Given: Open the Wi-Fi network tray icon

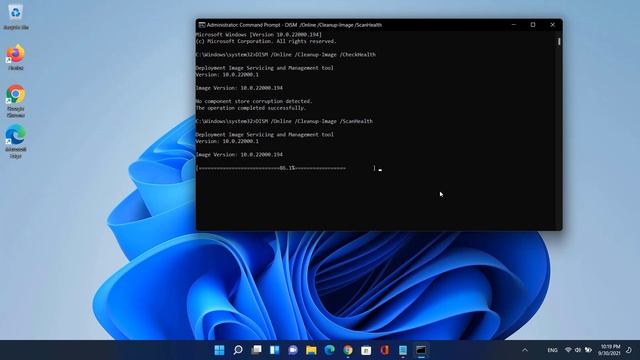Looking at the screenshot, I should 568,350.
